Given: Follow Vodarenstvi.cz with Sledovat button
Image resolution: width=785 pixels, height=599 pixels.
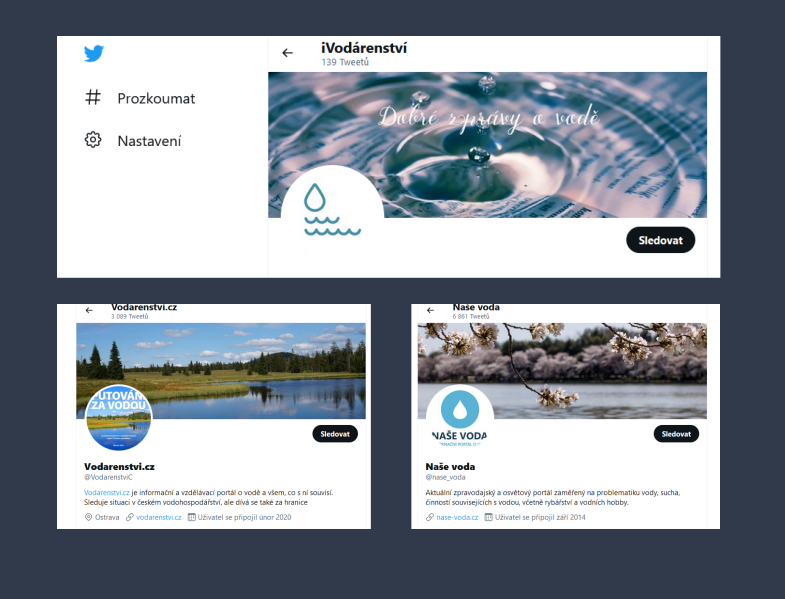Looking at the screenshot, I should [335, 434].
